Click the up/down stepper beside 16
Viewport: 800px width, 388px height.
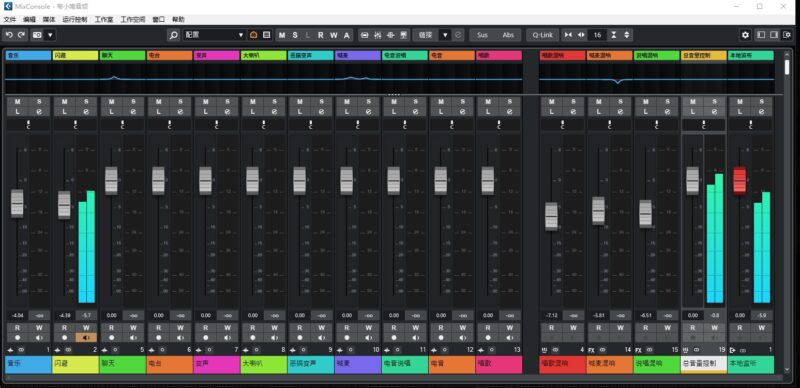[x=627, y=35]
